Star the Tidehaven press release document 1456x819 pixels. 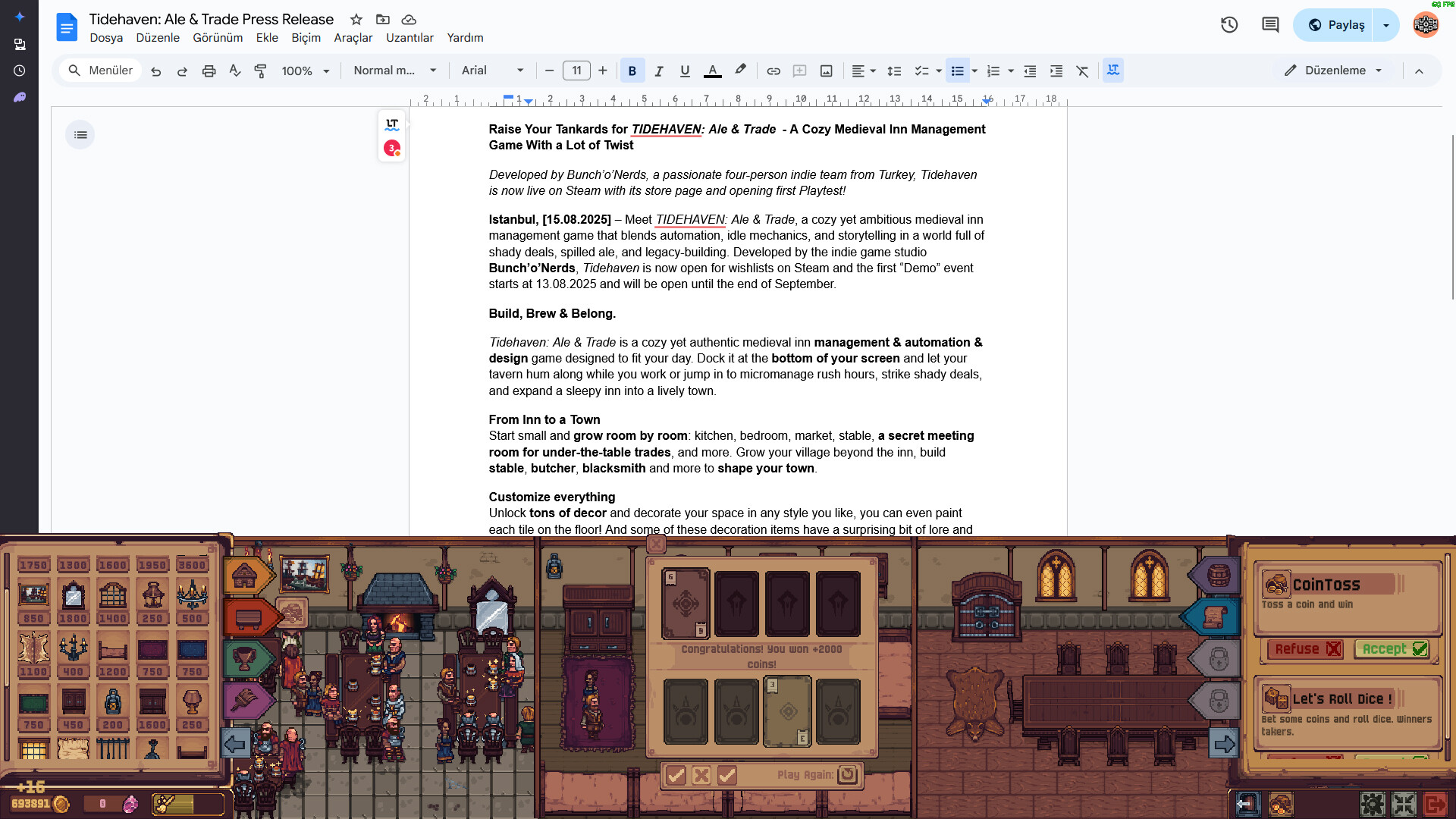coord(355,20)
